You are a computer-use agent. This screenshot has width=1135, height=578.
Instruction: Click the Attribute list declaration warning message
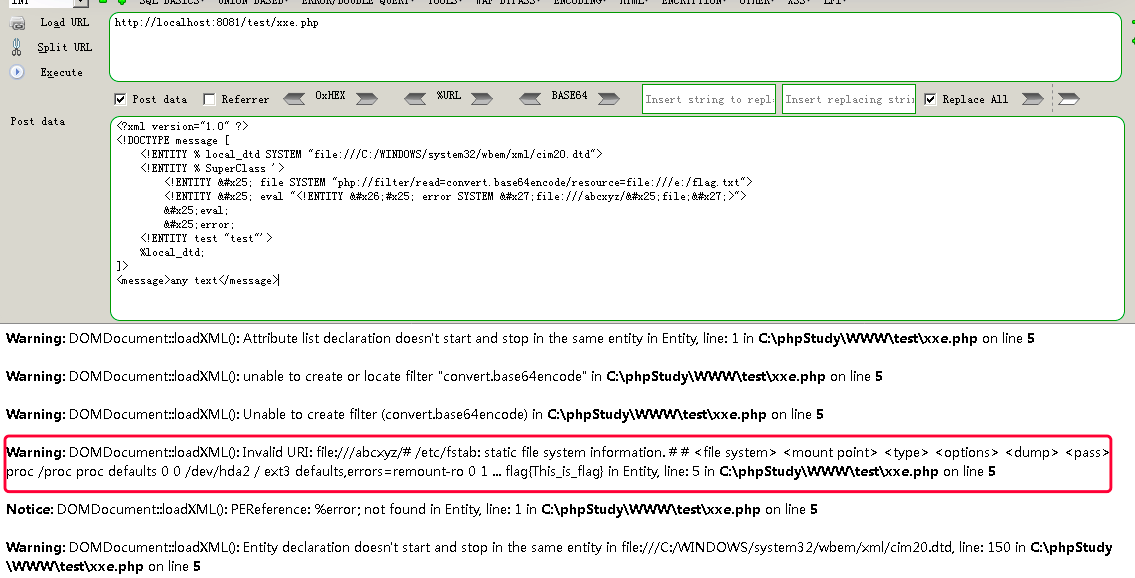pyautogui.click(x=520, y=339)
